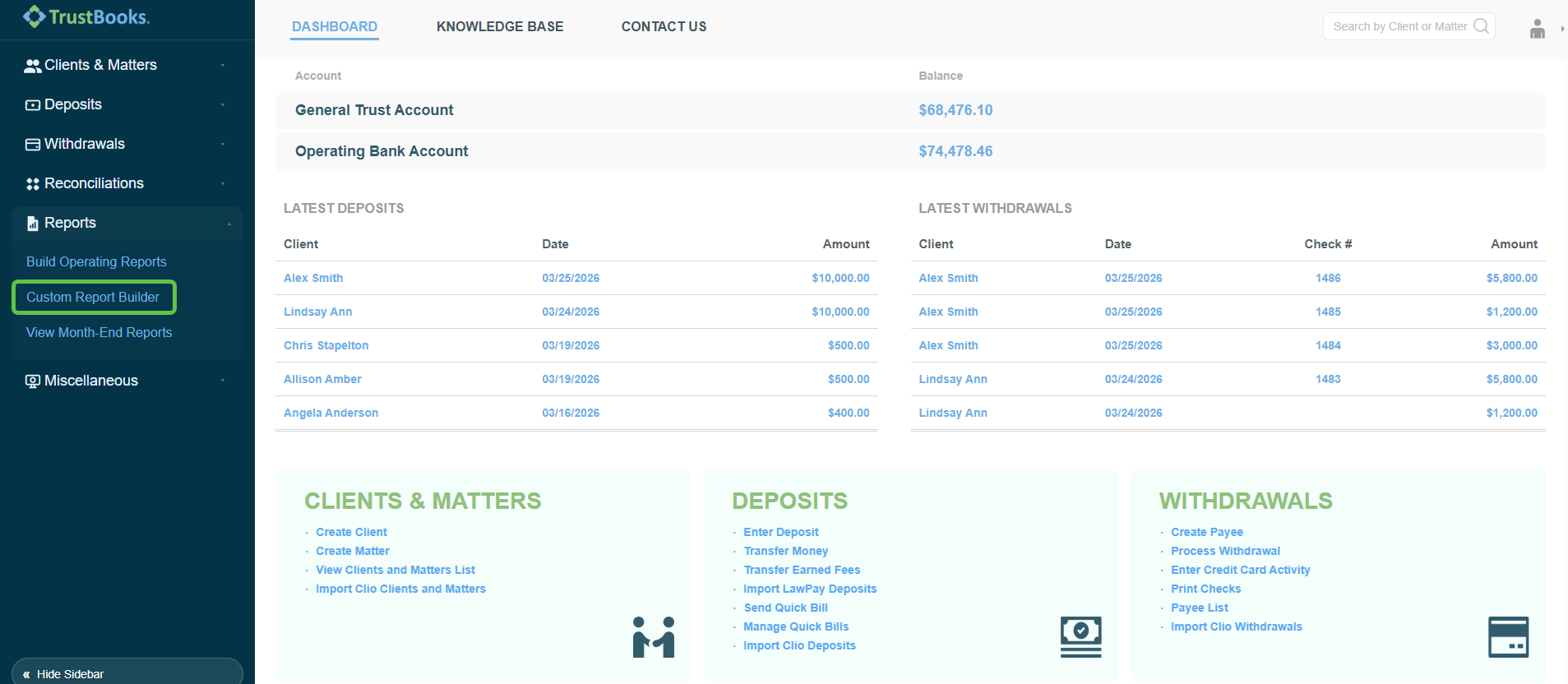Open the Operating Bank Account row
Screen dimensions: 1568x684
click(910, 151)
